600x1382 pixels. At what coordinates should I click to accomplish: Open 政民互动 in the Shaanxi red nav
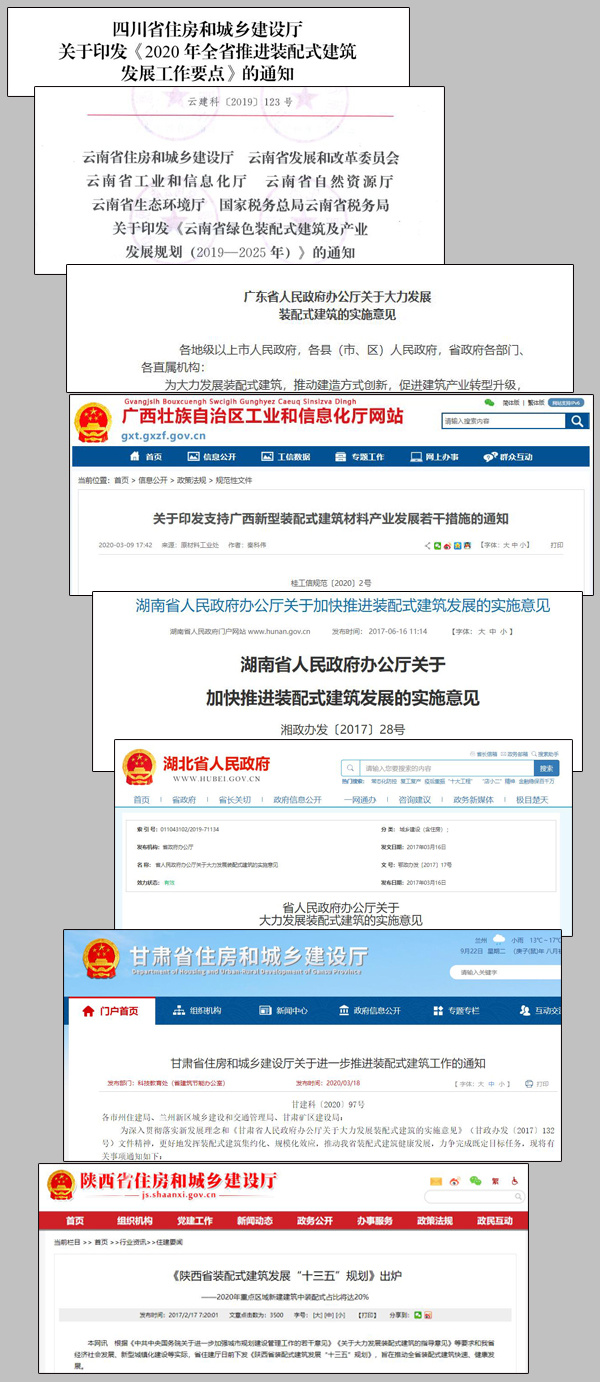[x=494, y=1221]
